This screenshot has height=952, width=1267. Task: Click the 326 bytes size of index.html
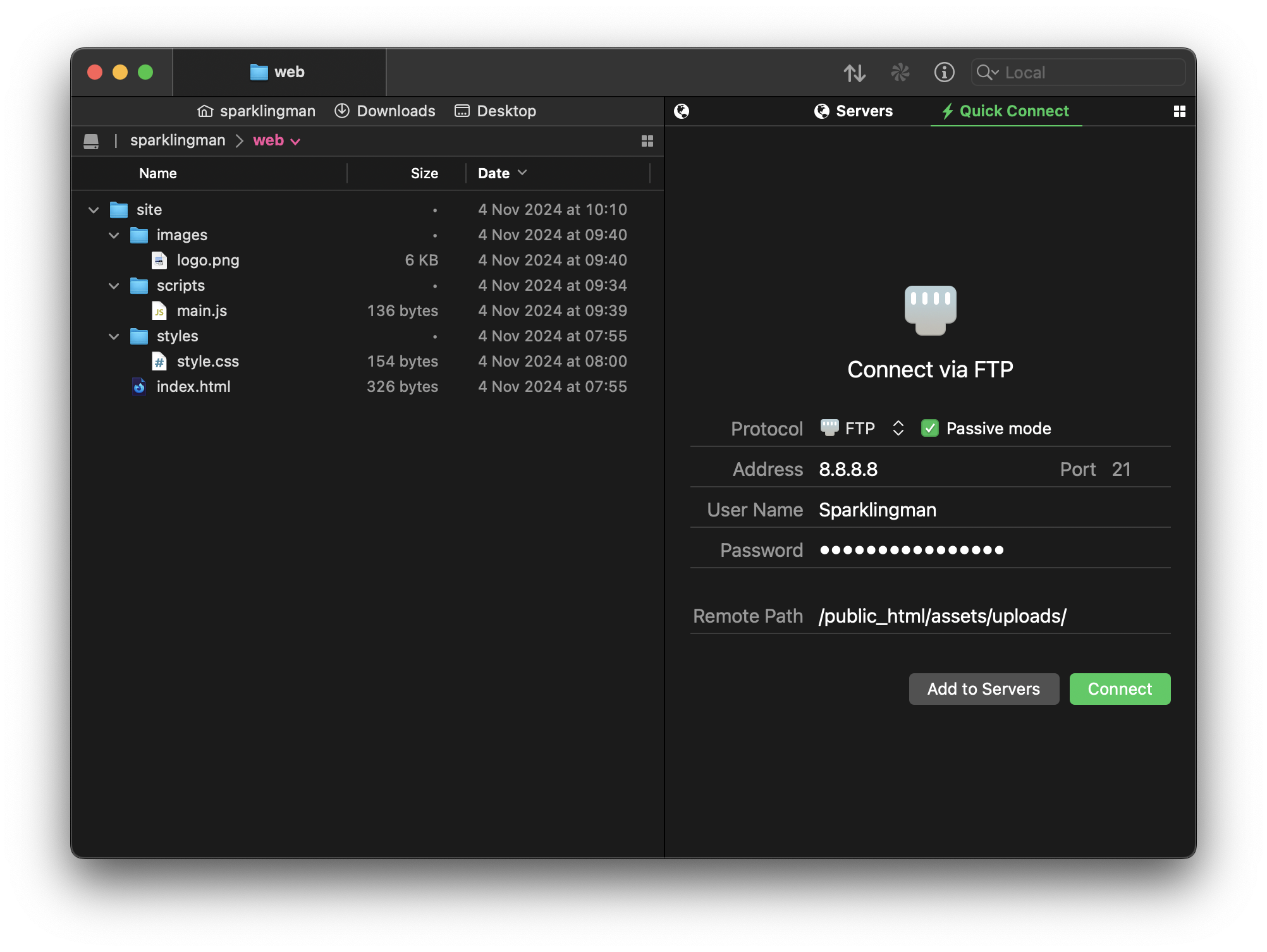(x=402, y=387)
